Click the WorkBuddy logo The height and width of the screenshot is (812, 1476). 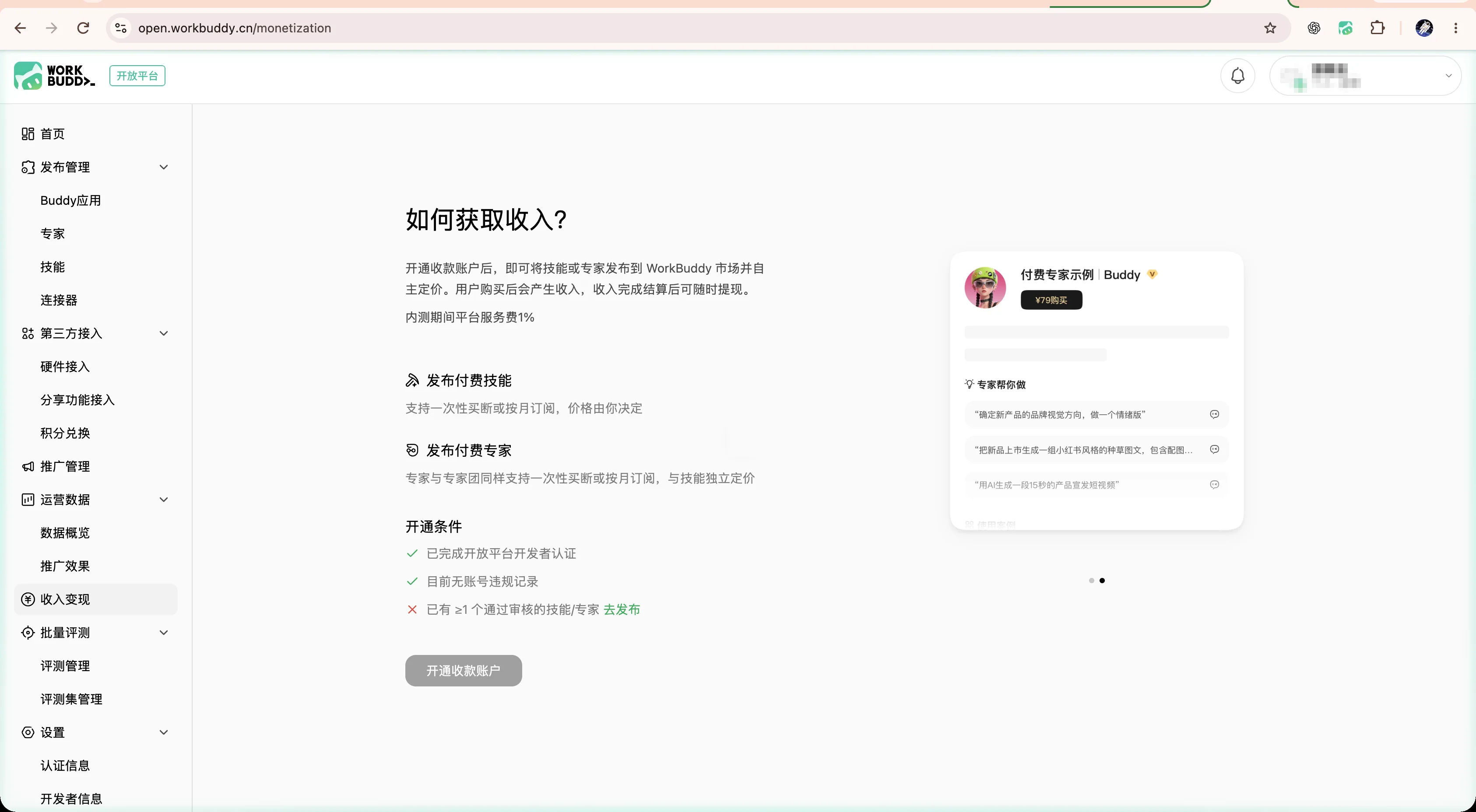(54, 76)
